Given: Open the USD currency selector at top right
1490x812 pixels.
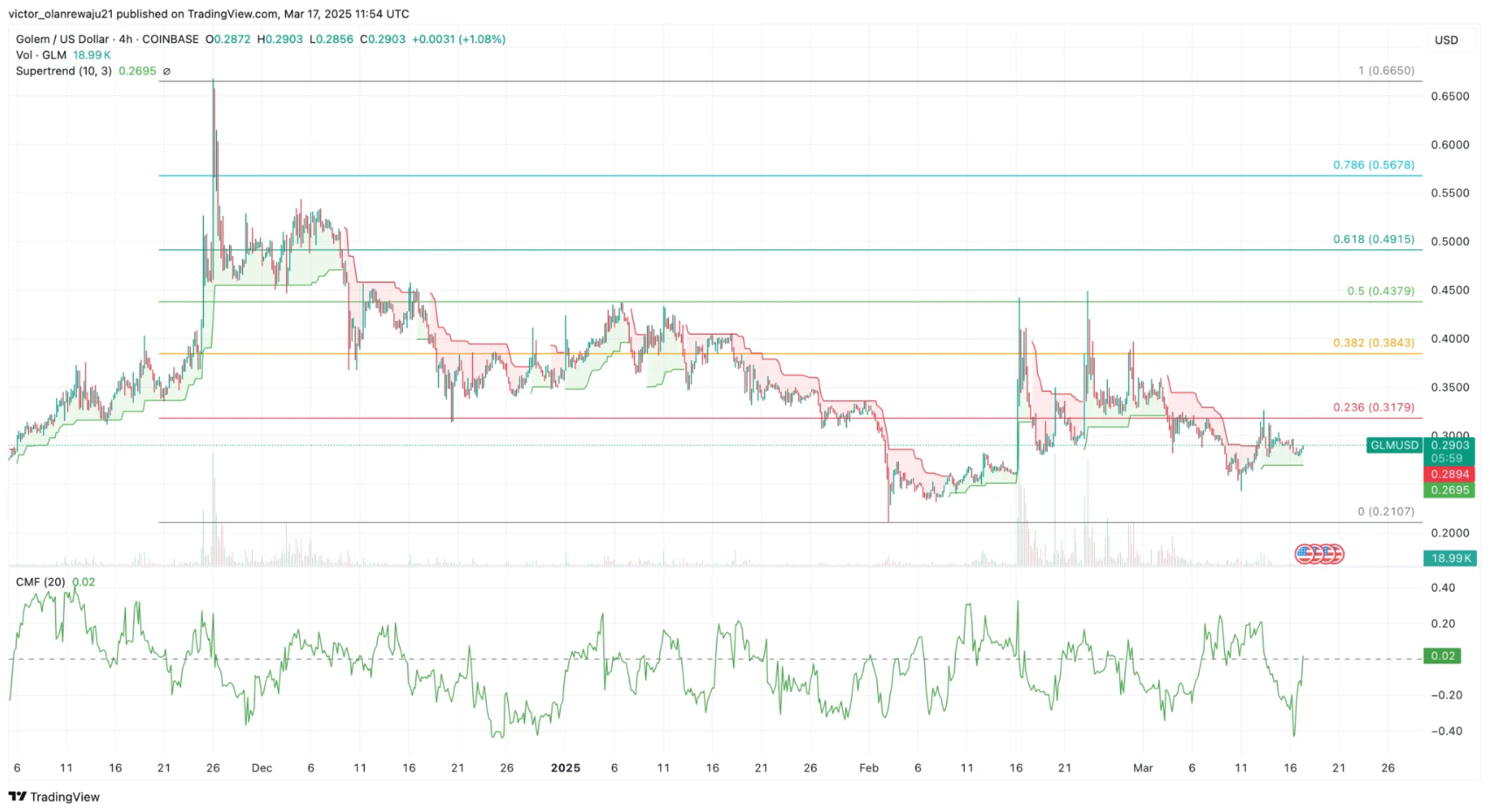Looking at the screenshot, I should (1446, 39).
